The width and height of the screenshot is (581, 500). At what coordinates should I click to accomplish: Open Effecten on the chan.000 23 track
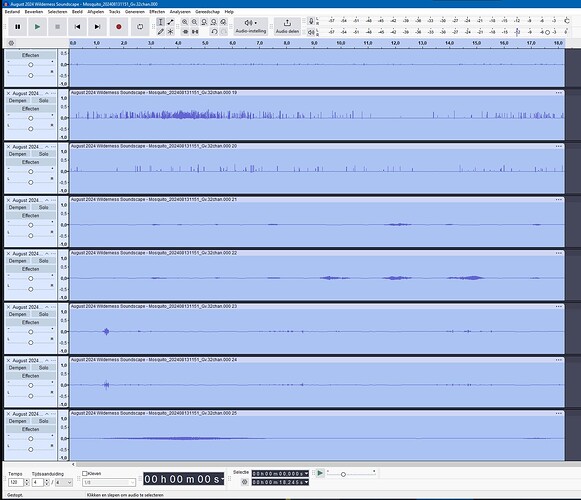(x=30, y=322)
